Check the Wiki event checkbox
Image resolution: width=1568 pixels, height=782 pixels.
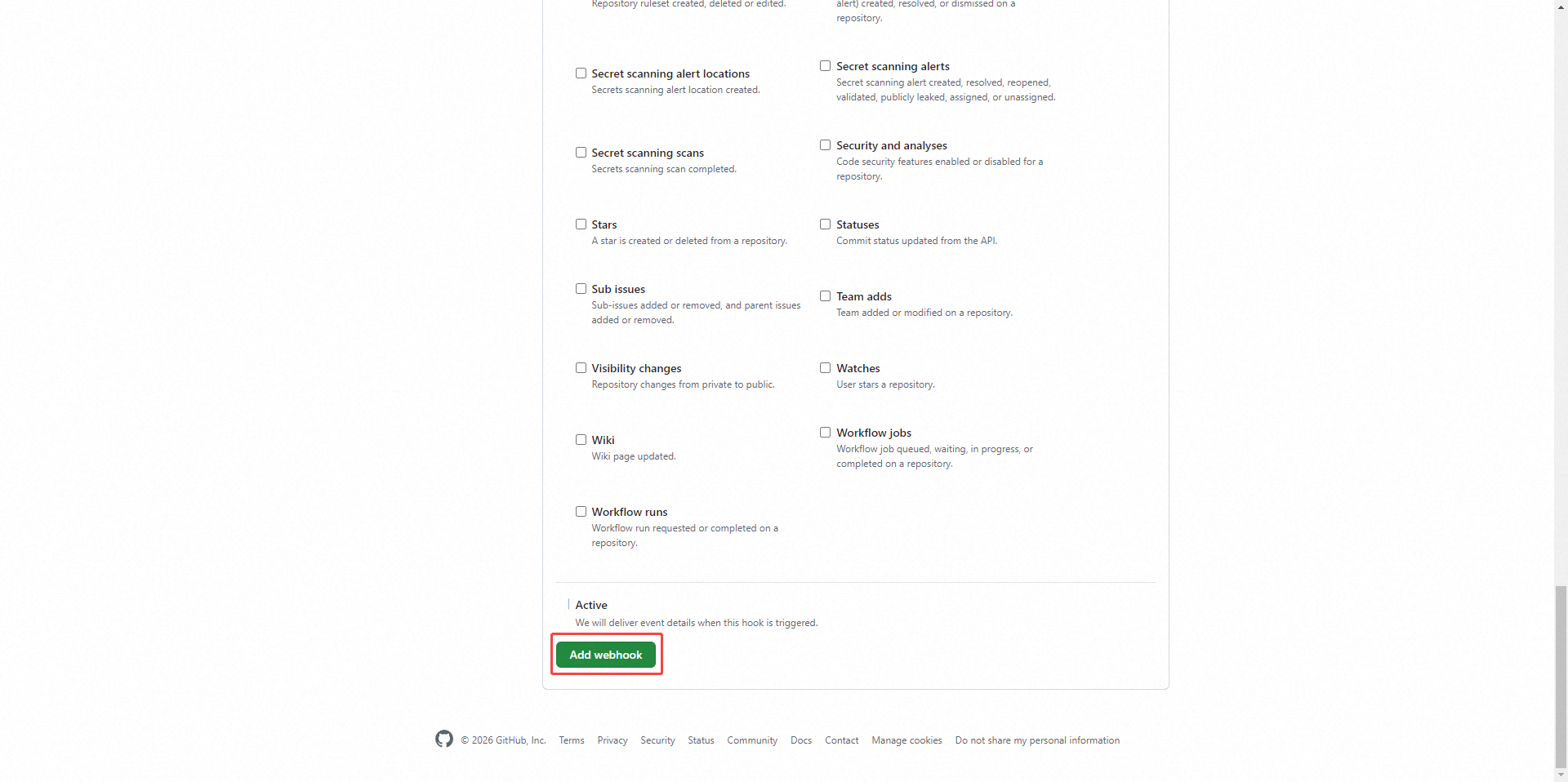[x=581, y=440]
